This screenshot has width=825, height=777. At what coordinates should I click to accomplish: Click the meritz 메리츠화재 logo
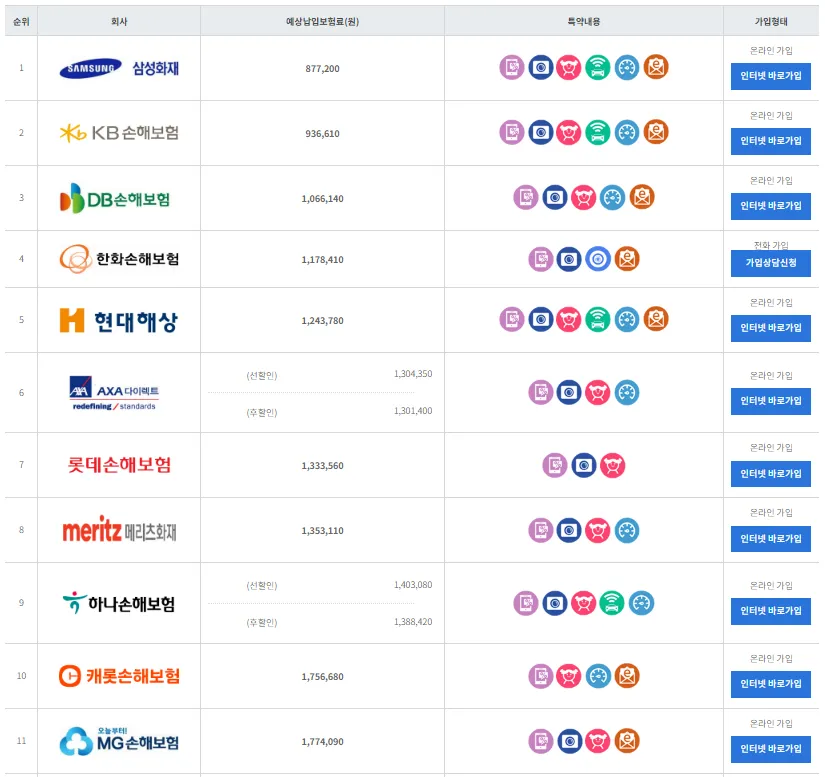pos(119,530)
